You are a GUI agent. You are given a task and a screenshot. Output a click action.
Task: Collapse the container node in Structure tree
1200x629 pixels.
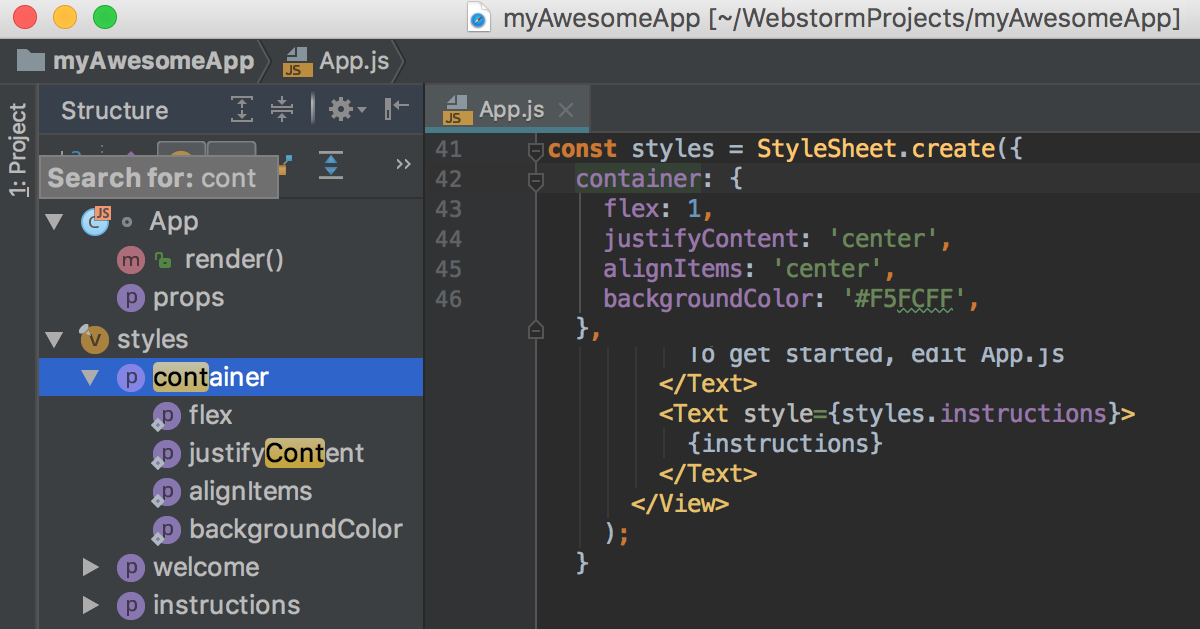click(91, 377)
